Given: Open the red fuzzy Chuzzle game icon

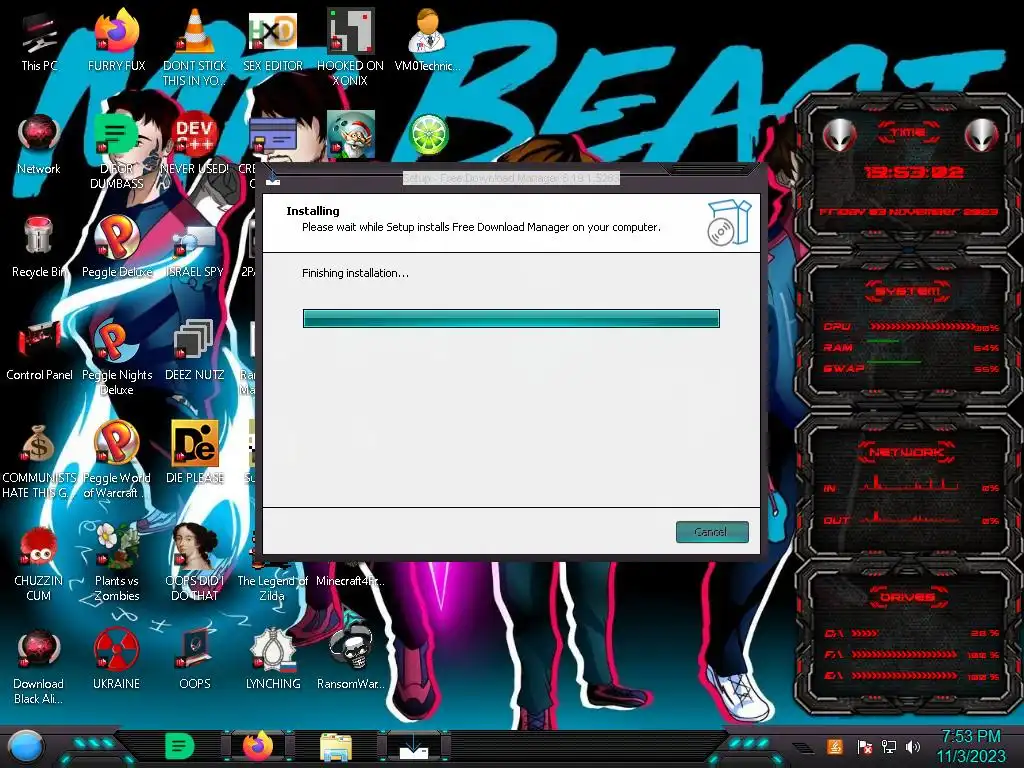Looking at the screenshot, I should 39,563.
